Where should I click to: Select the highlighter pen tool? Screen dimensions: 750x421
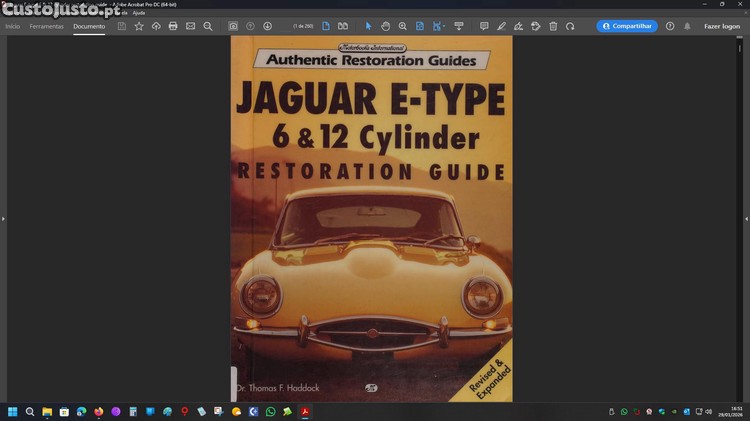tap(501, 26)
